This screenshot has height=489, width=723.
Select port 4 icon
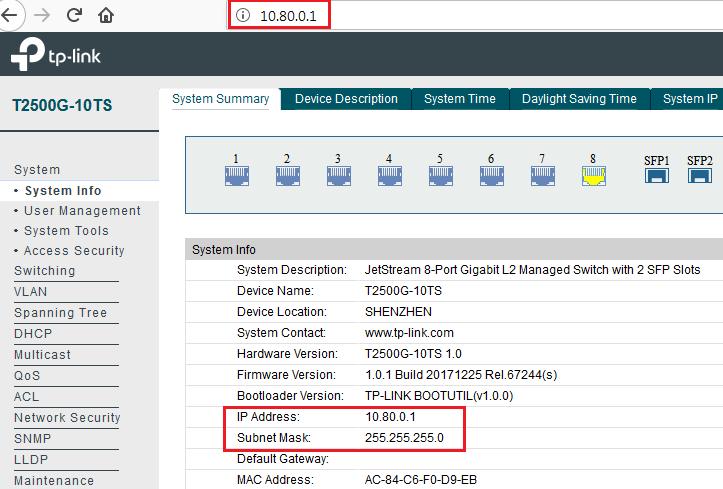[390, 176]
